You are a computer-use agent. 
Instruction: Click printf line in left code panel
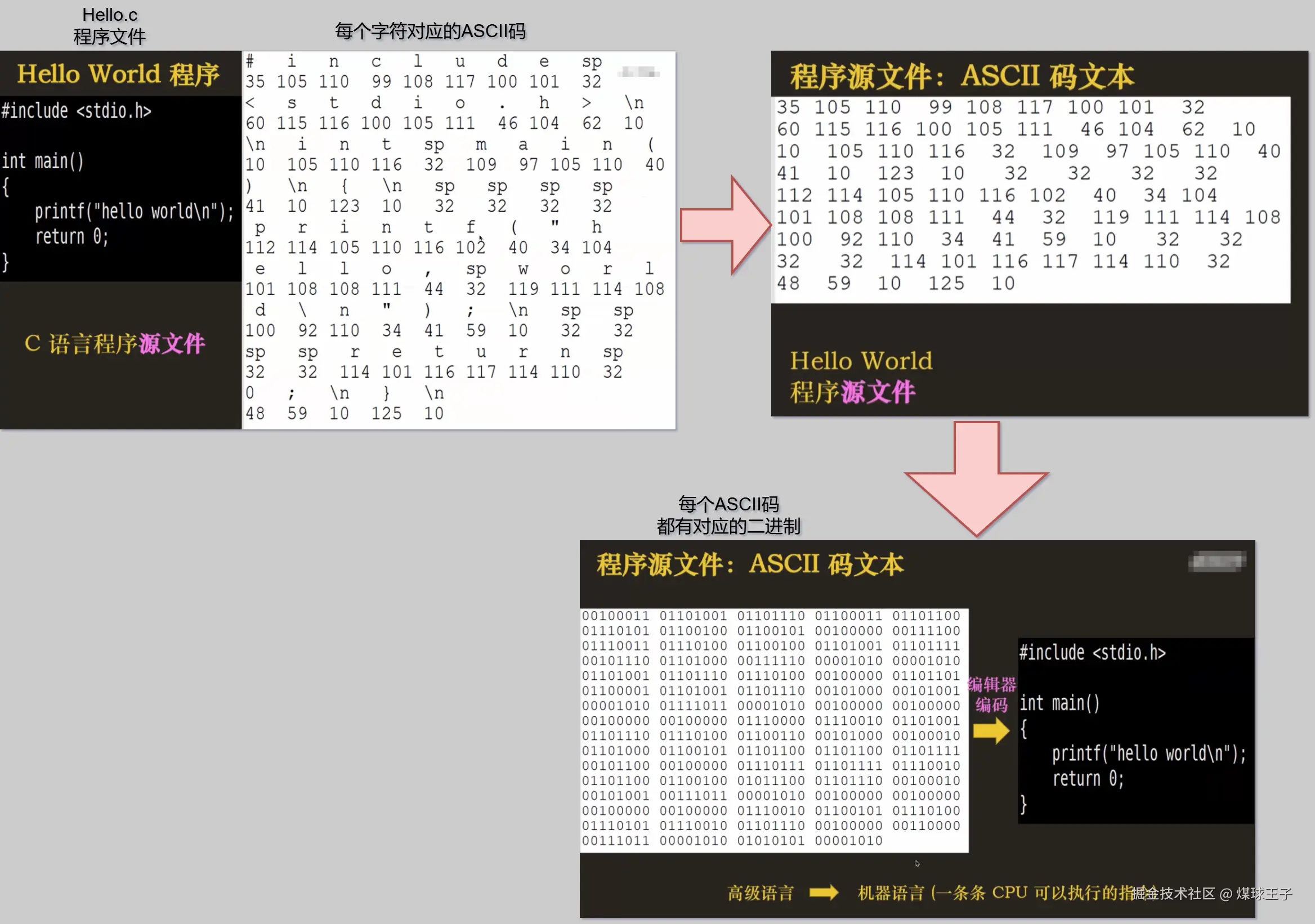(x=134, y=212)
